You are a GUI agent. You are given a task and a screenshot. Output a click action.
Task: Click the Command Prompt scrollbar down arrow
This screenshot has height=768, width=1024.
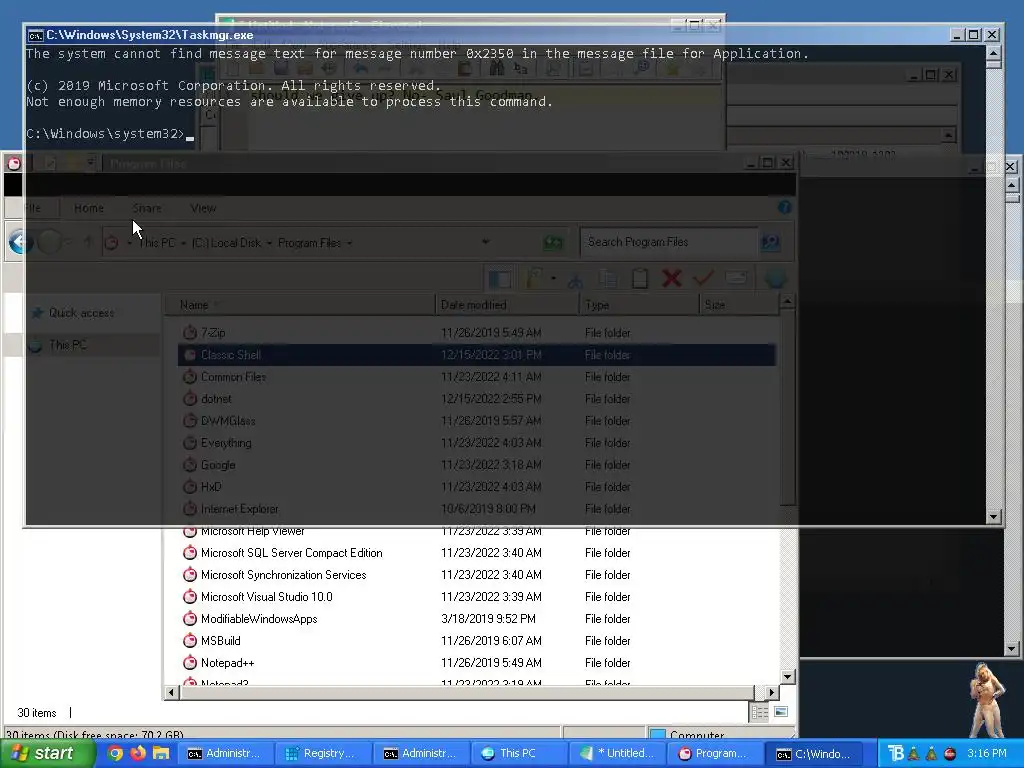click(993, 517)
